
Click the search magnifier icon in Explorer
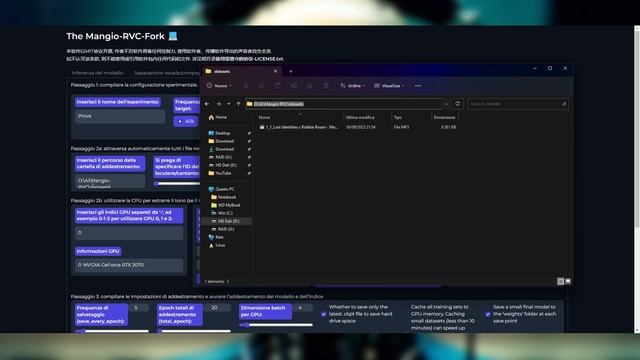[564, 104]
